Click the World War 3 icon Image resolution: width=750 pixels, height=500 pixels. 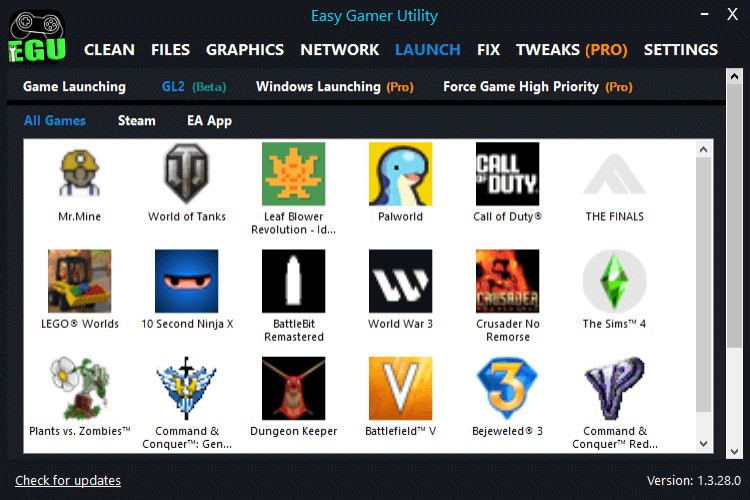click(400, 281)
